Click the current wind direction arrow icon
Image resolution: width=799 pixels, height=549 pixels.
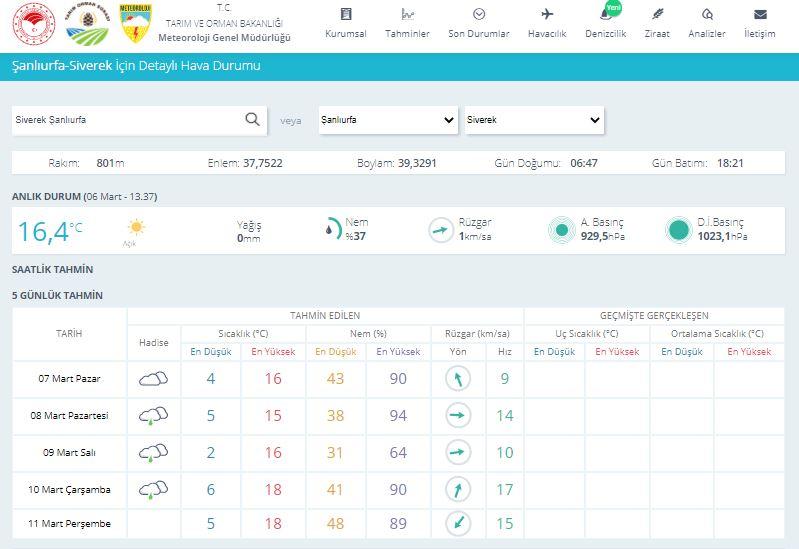[440, 230]
